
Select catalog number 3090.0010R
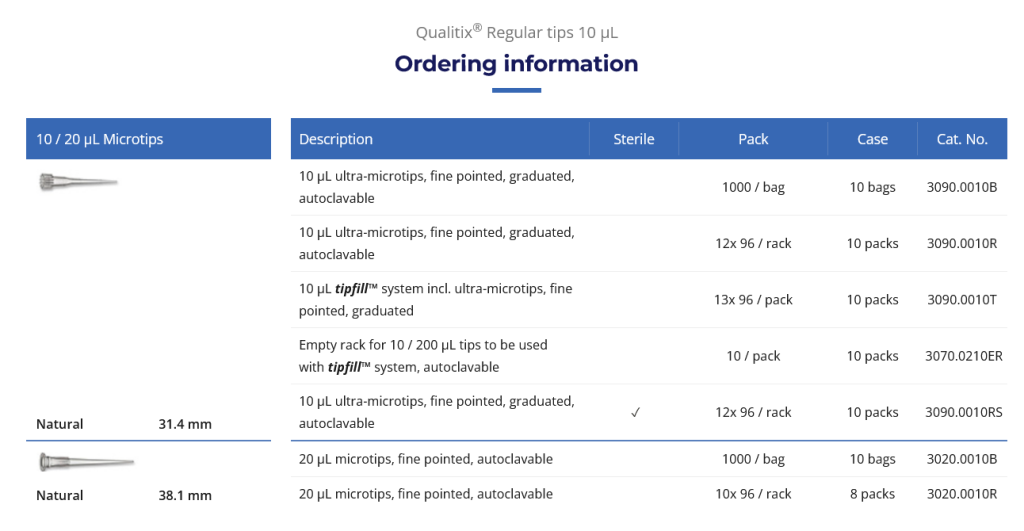(x=962, y=243)
